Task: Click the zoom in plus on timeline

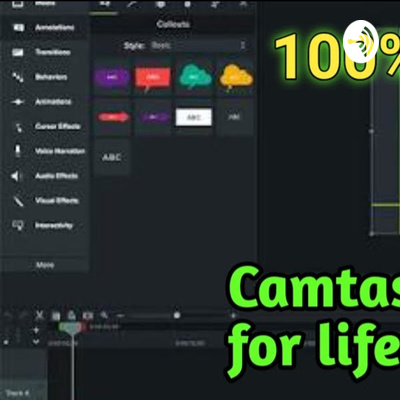Action: [233, 315]
